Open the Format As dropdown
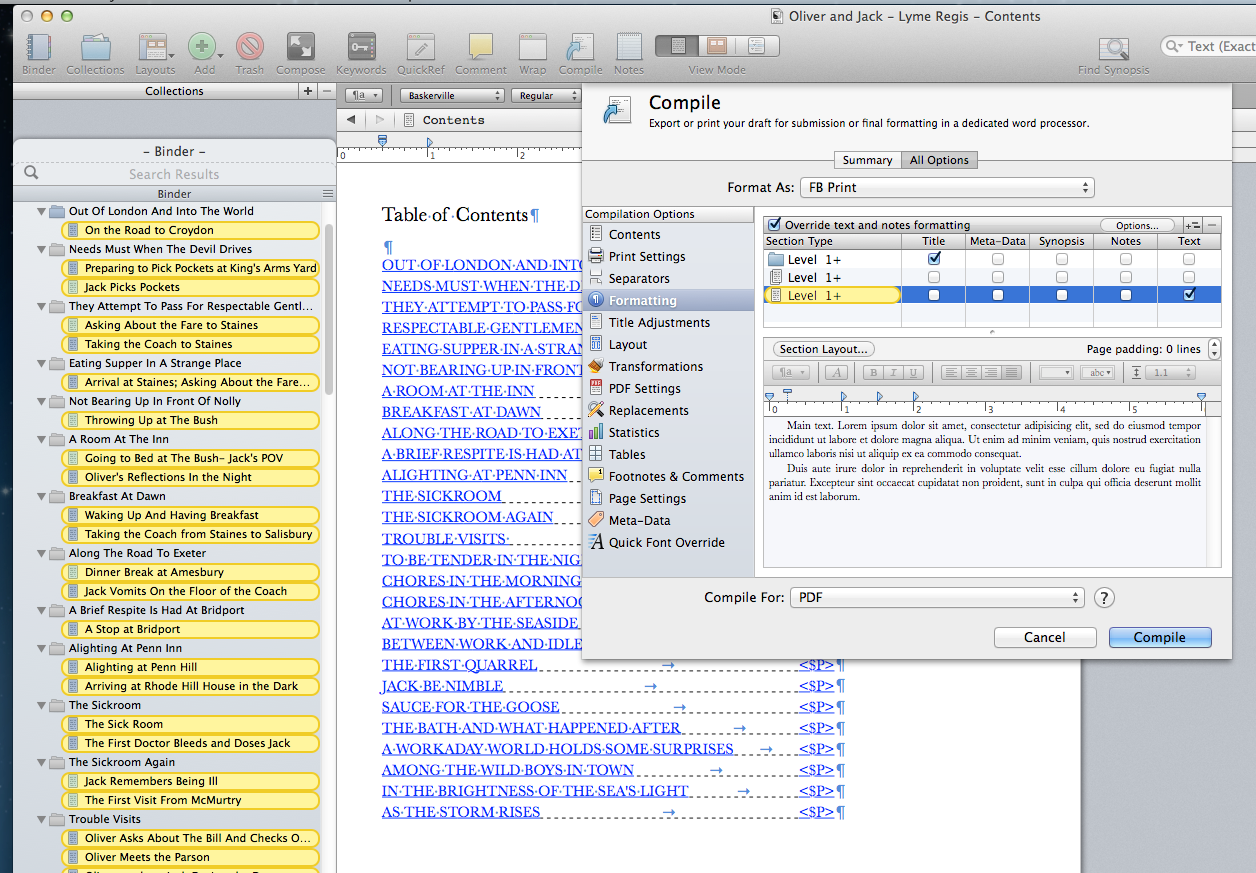The image size is (1256, 873). pyautogui.click(x=947, y=188)
